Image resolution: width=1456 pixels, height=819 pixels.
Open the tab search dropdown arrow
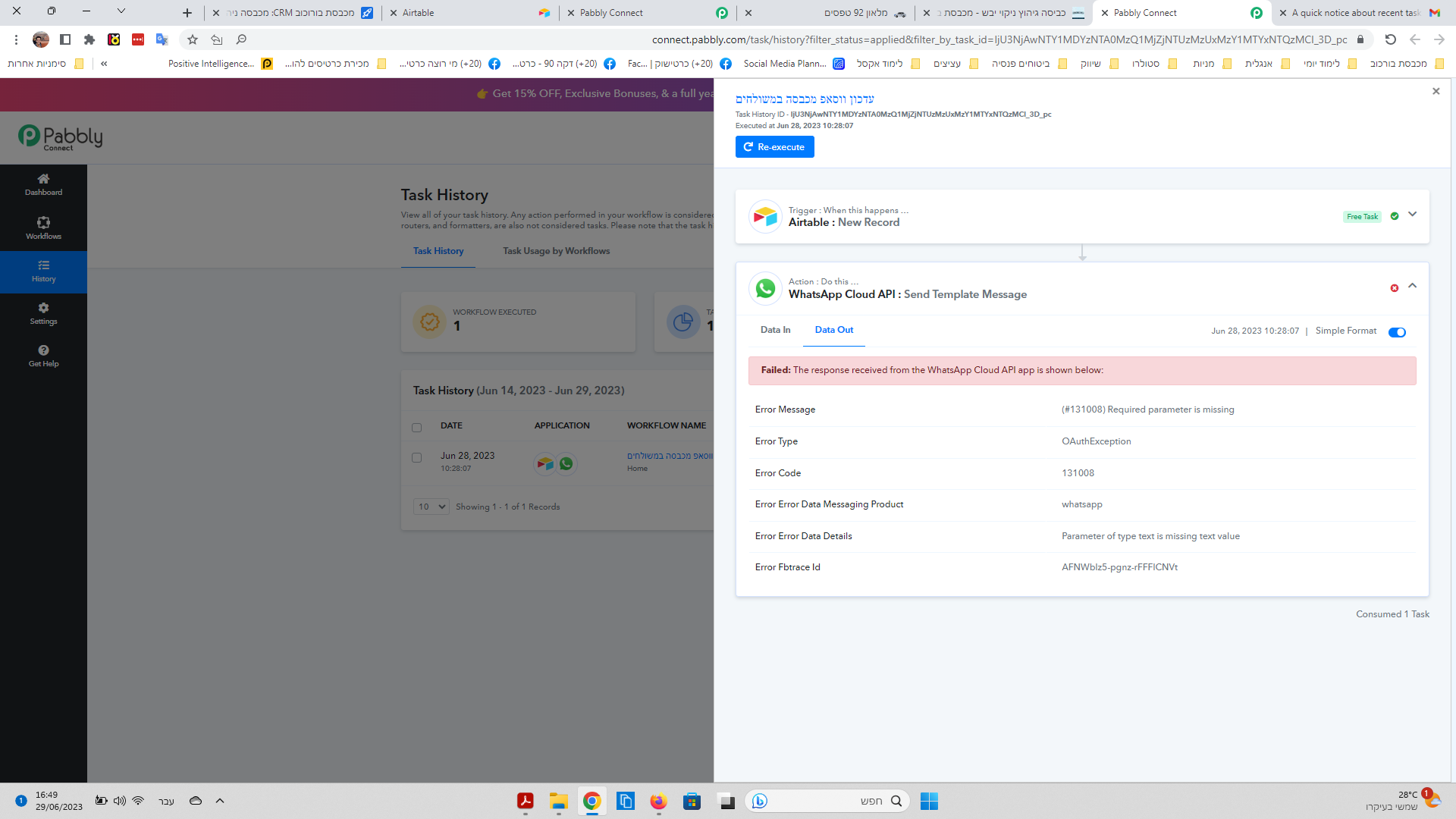(x=121, y=11)
